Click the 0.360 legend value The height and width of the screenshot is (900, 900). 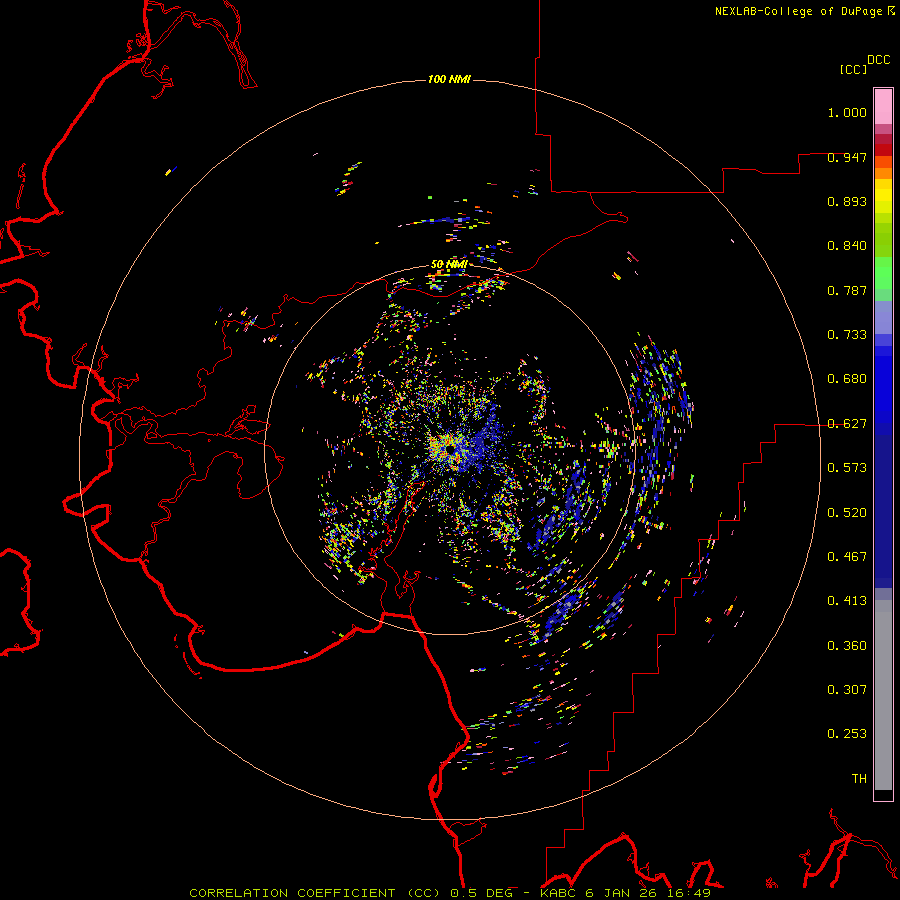847,646
